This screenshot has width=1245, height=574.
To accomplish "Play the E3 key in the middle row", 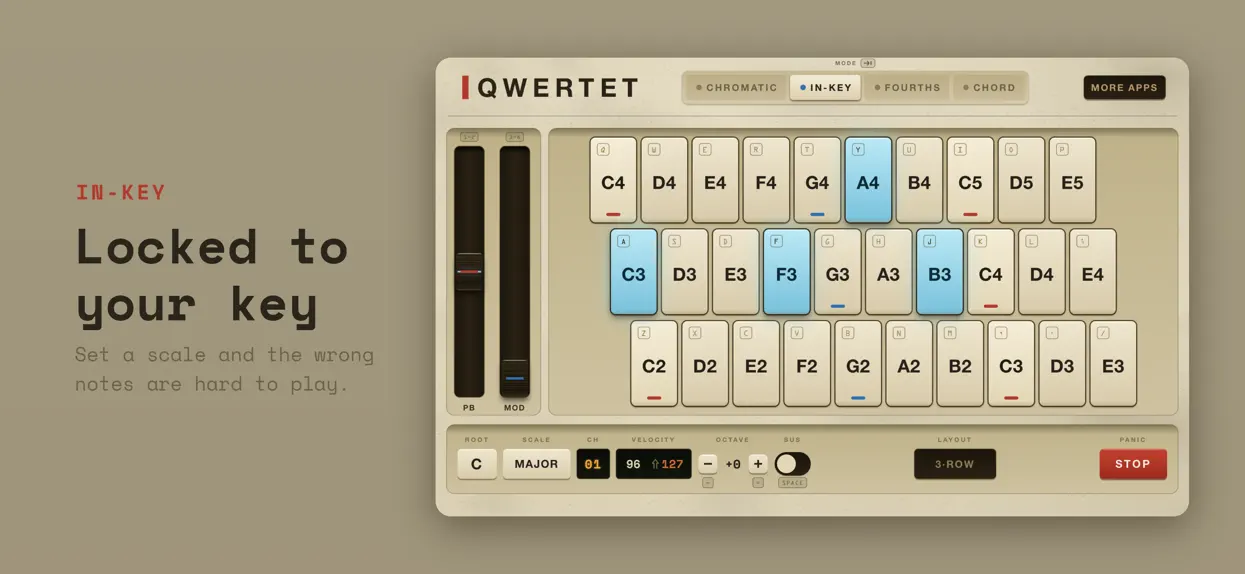I will 736,272.
